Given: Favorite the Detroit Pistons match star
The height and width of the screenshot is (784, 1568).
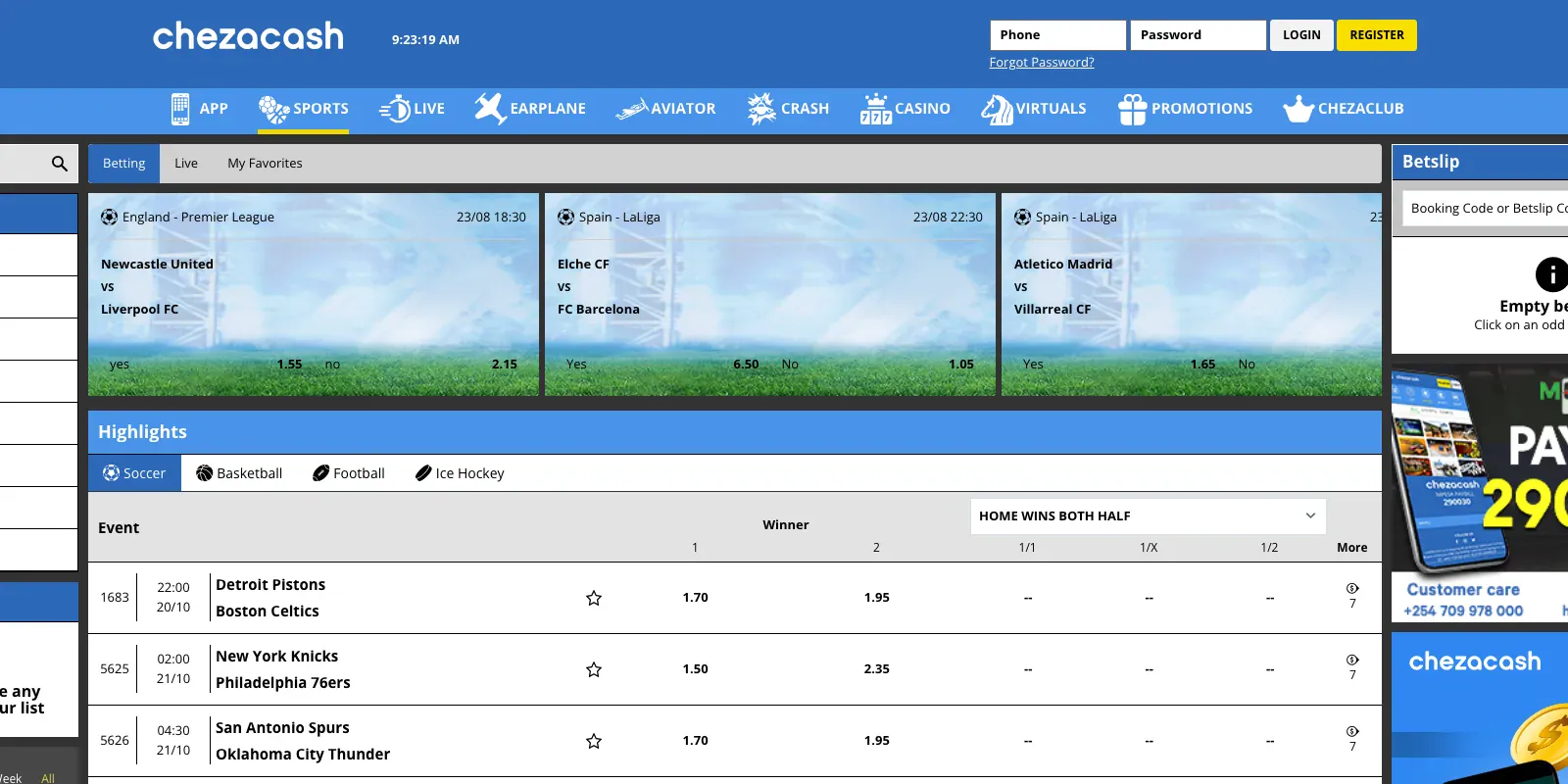Looking at the screenshot, I should tap(594, 598).
